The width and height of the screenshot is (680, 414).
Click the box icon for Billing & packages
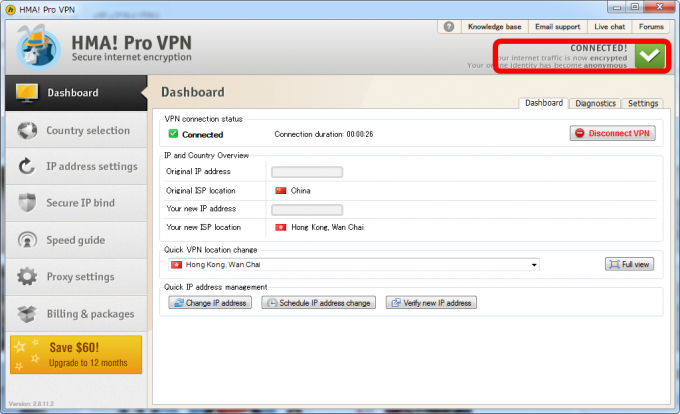pos(27,314)
